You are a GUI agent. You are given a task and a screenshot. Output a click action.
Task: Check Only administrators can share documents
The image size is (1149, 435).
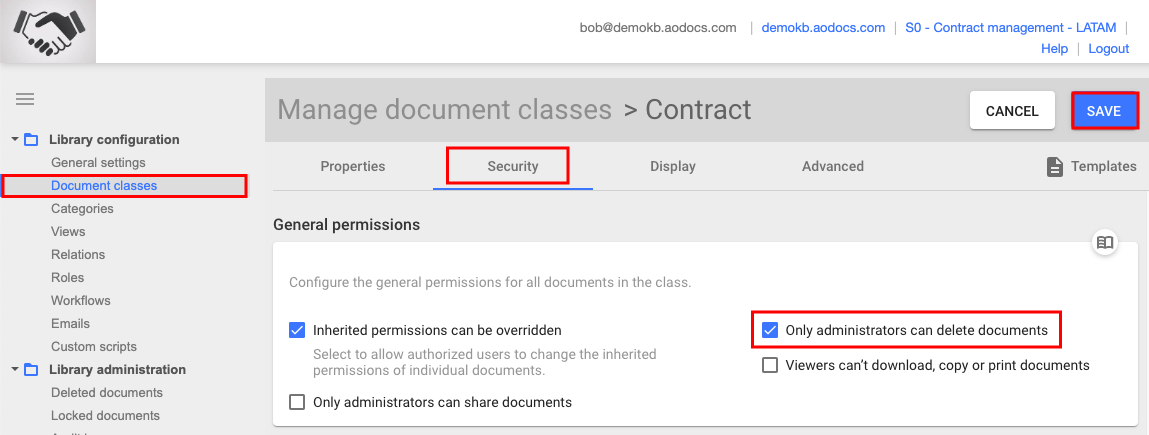[x=297, y=402]
